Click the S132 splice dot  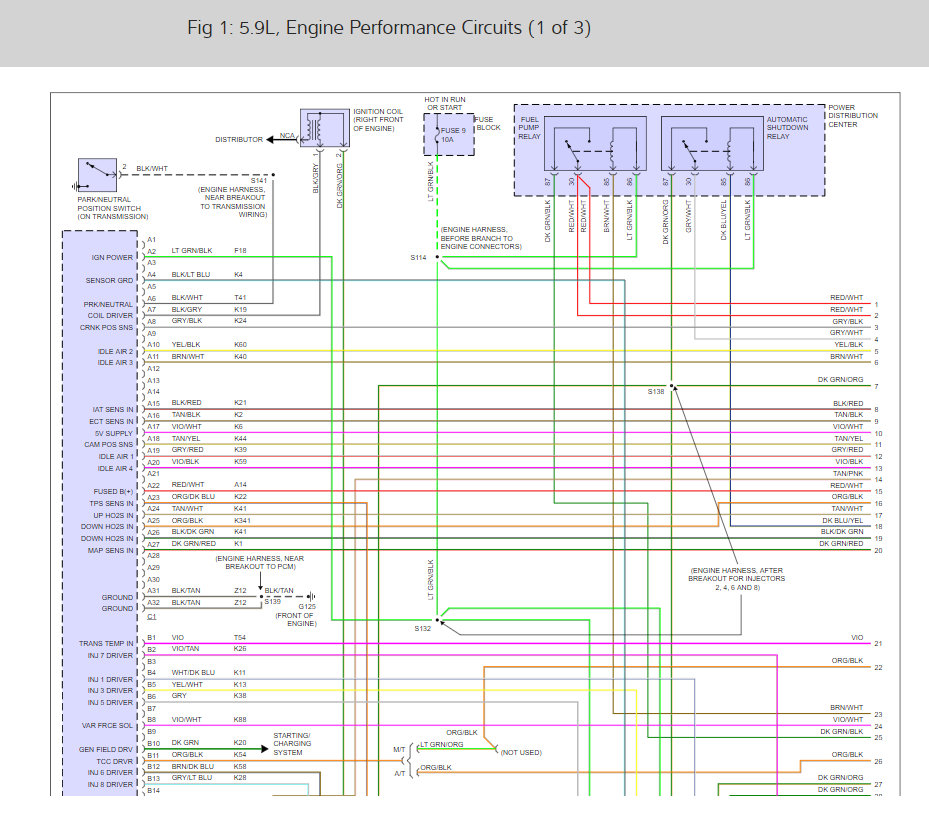[437, 620]
